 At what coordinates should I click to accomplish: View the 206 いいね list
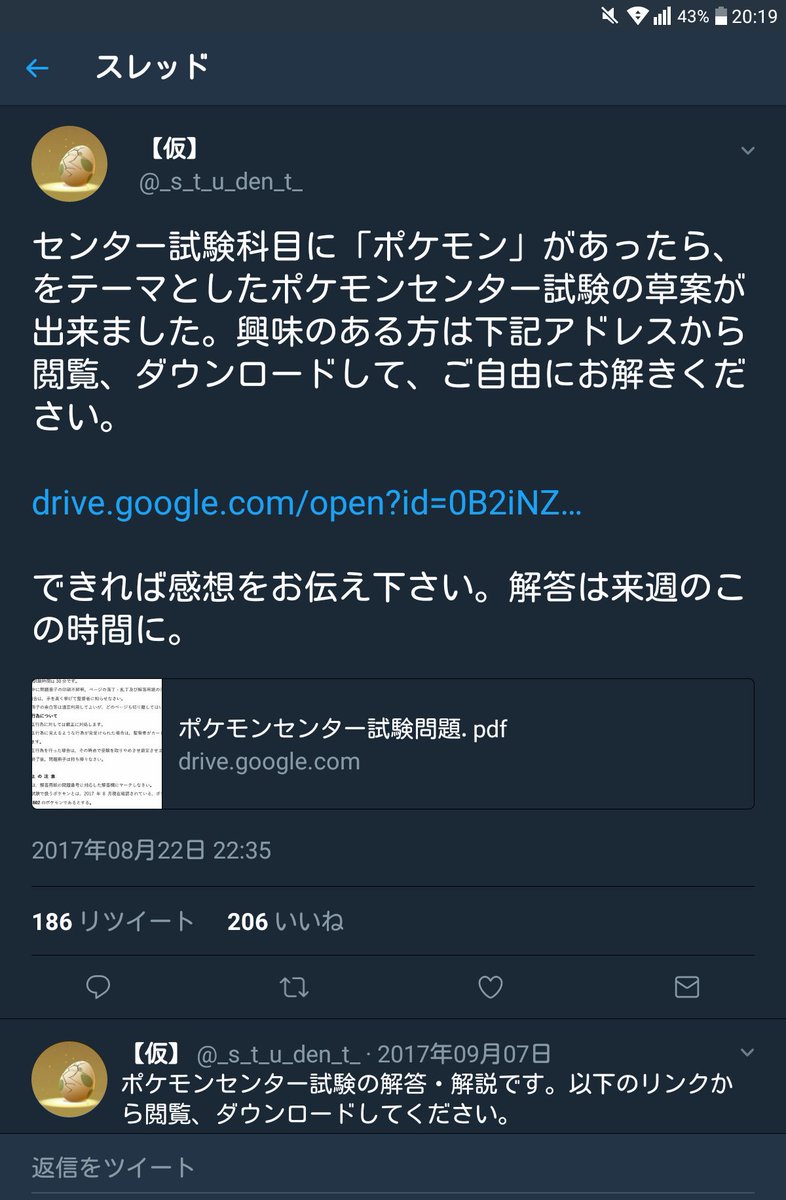[x=285, y=921]
